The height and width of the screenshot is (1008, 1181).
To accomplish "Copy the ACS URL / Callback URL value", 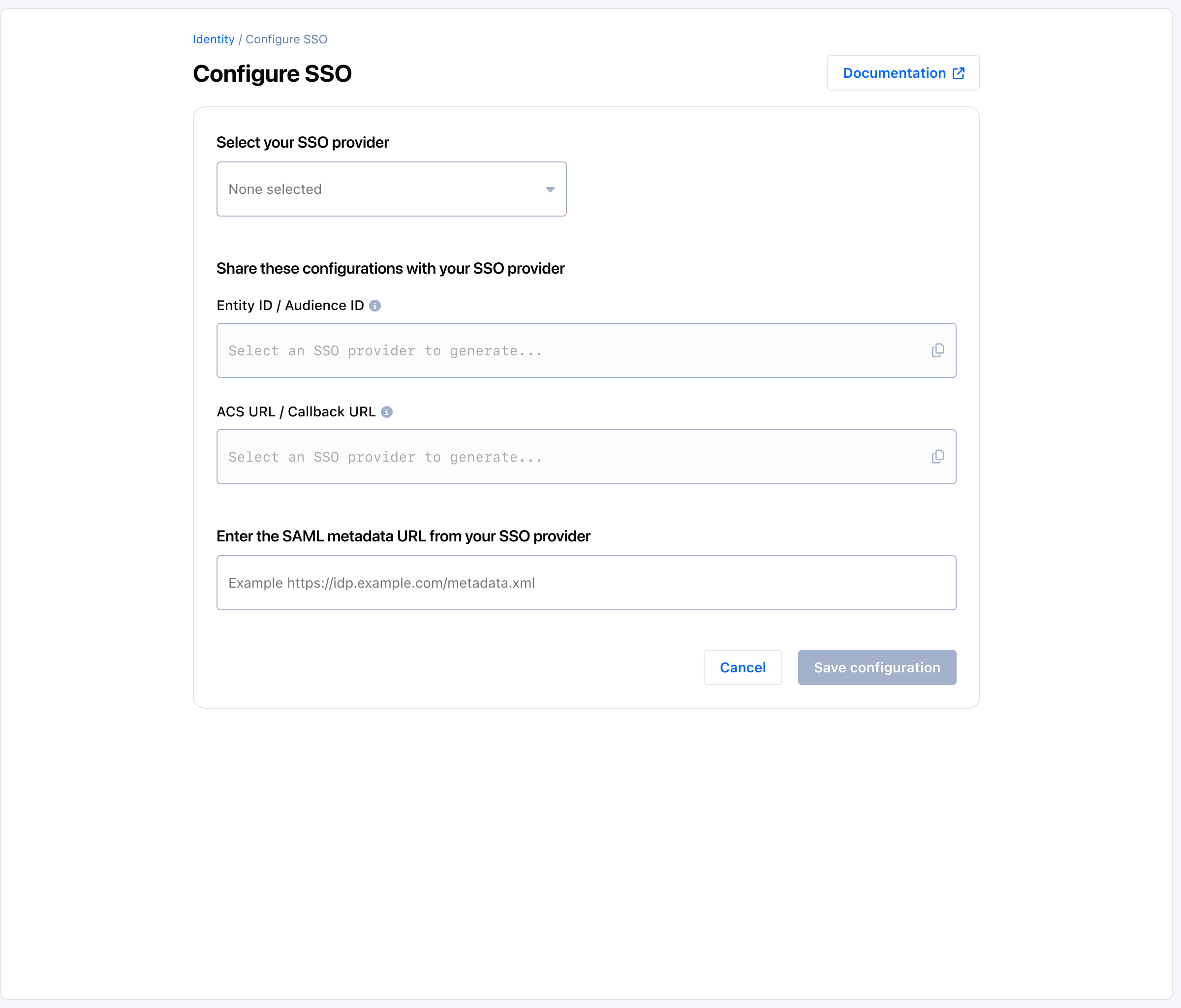I will 937,457.
